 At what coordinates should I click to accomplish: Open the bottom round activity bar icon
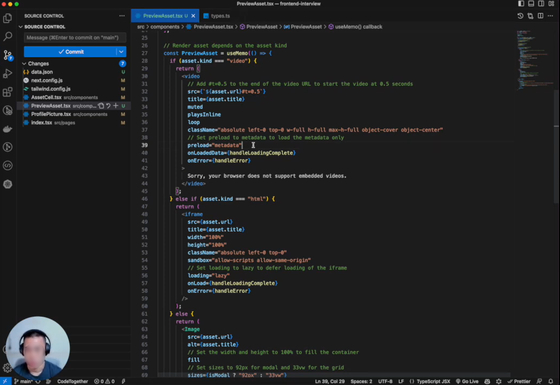(x=8, y=184)
